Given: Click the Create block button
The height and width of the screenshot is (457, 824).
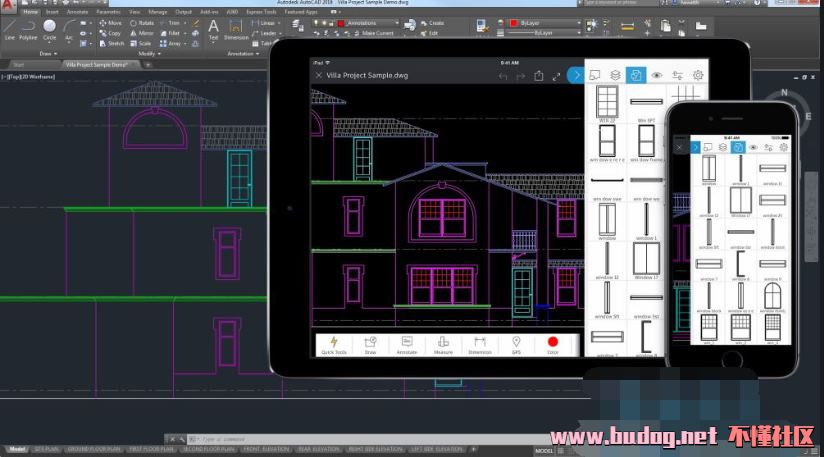Looking at the screenshot, I should coord(432,23).
